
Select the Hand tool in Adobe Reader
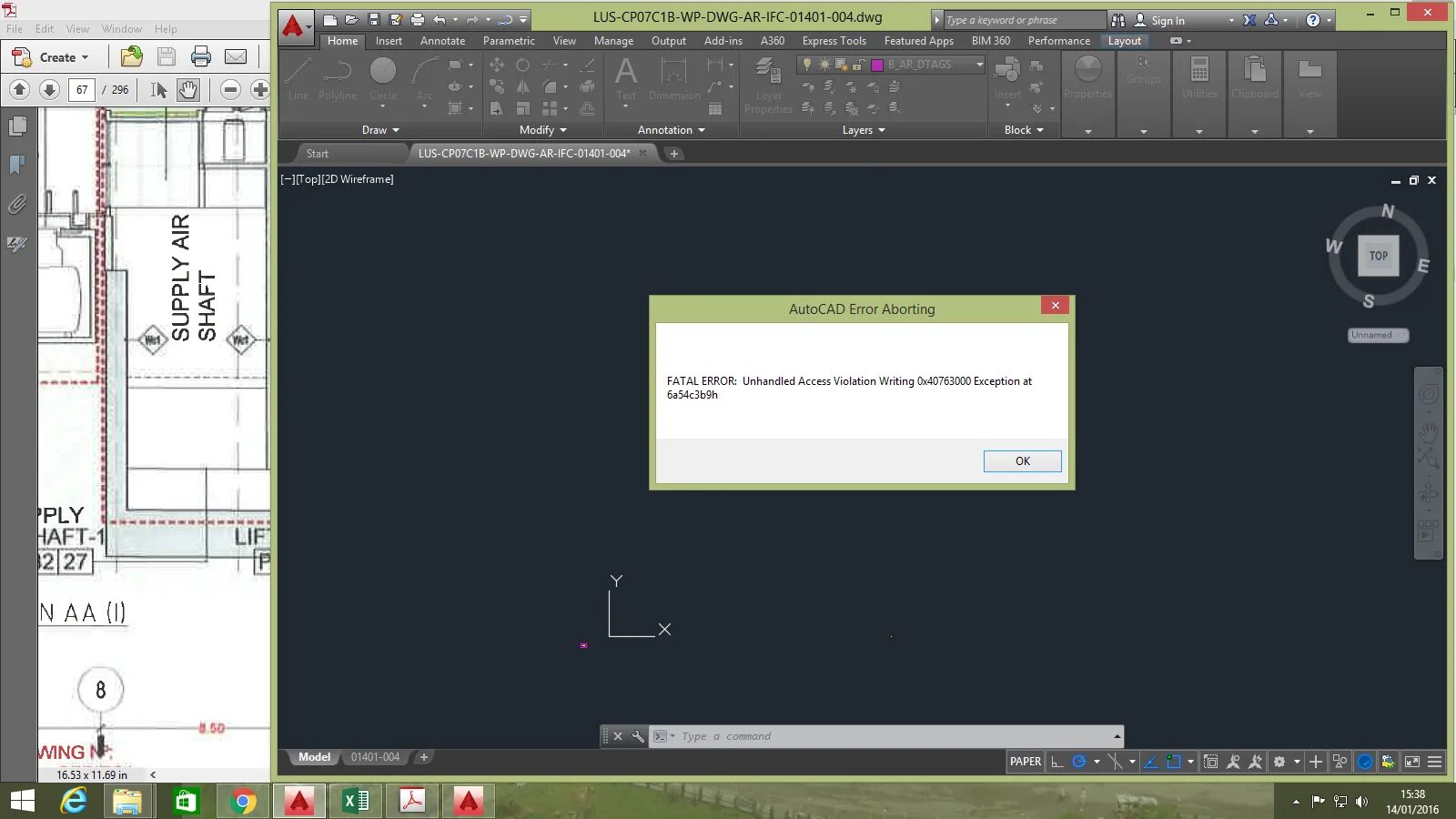(x=187, y=89)
